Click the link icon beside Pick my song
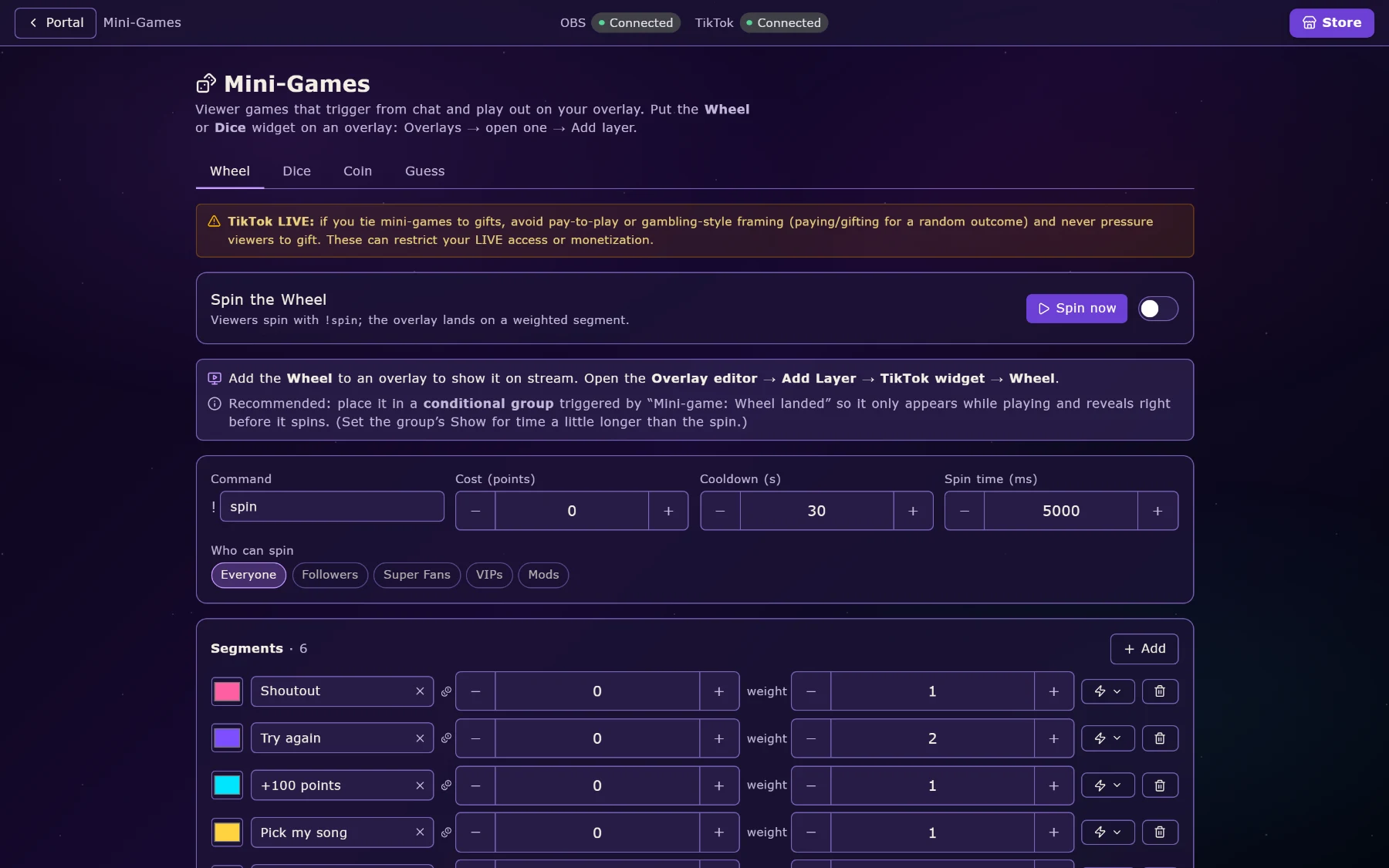Image resolution: width=1389 pixels, height=868 pixels. tap(446, 833)
